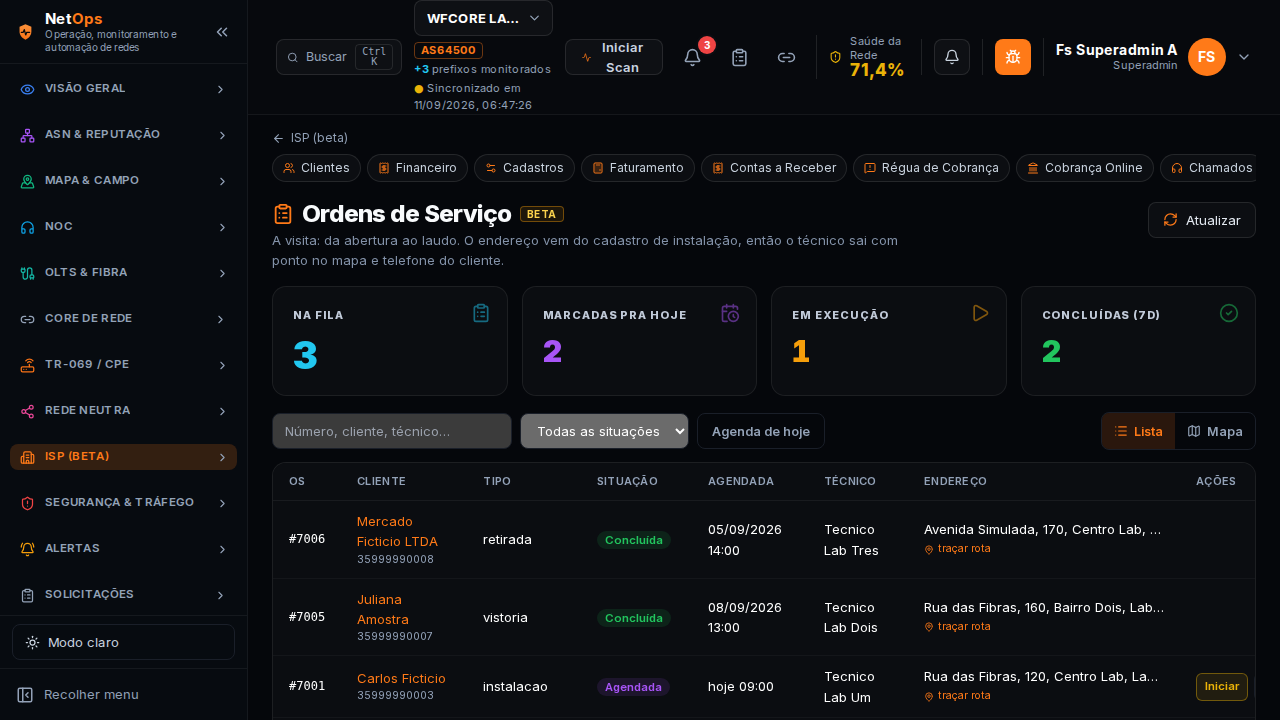Click the Ordens de Serviço title clipboard icon

pyautogui.click(x=283, y=214)
